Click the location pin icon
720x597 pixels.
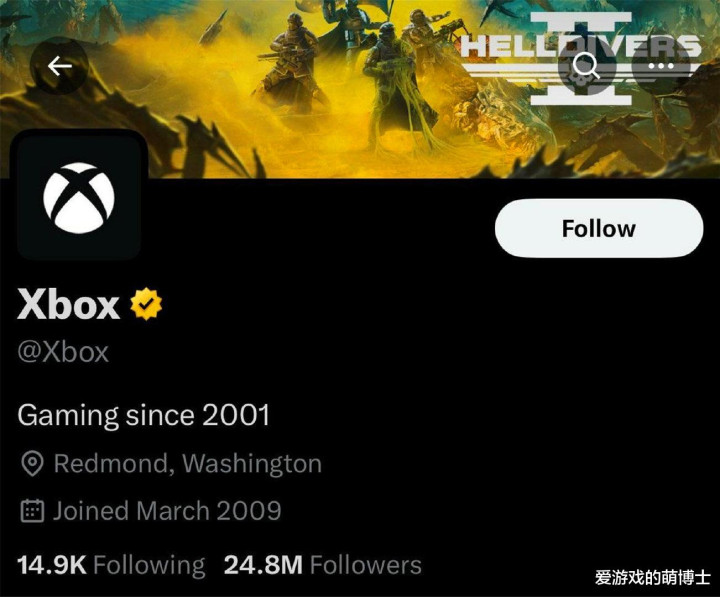[32, 464]
